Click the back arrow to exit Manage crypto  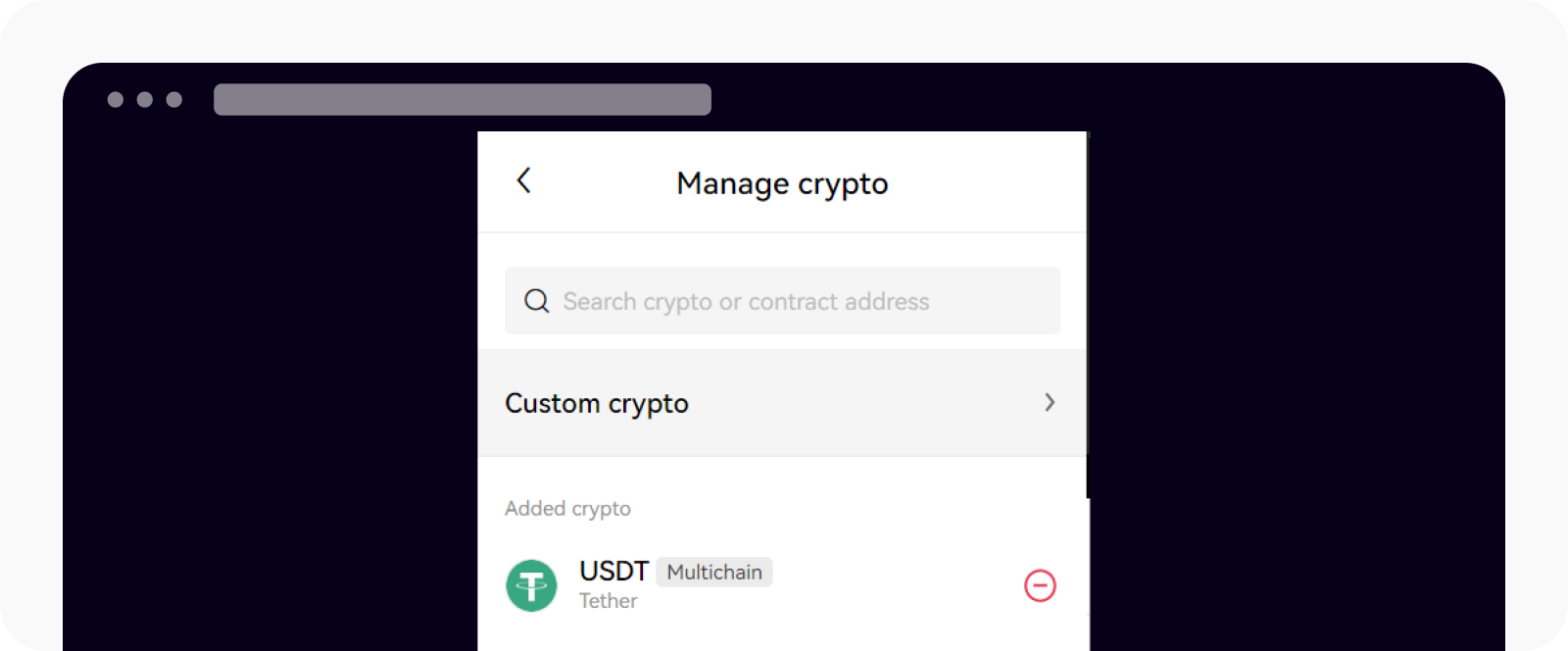(x=523, y=181)
